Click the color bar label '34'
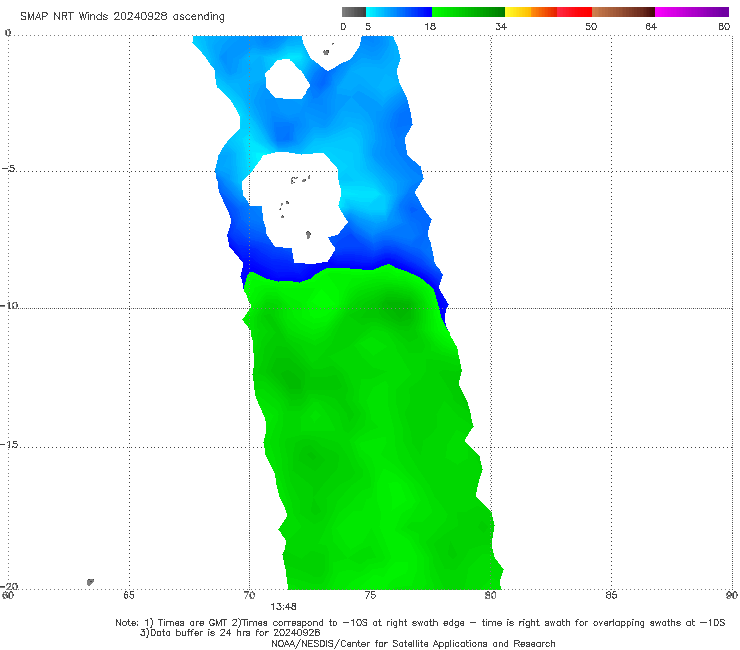Image resolution: width=740 pixels, height=650 pixels. (x=501, y=26)
